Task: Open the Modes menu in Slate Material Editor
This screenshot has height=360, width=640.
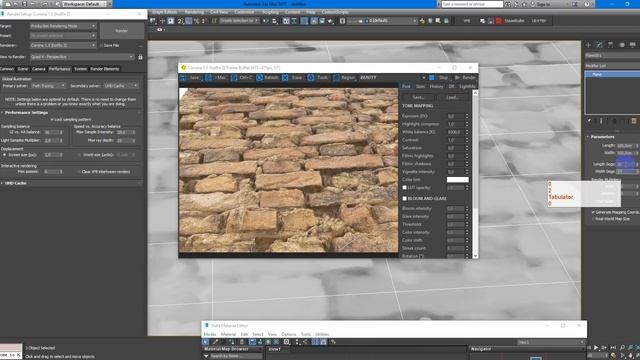Action: tap(210, 334)
